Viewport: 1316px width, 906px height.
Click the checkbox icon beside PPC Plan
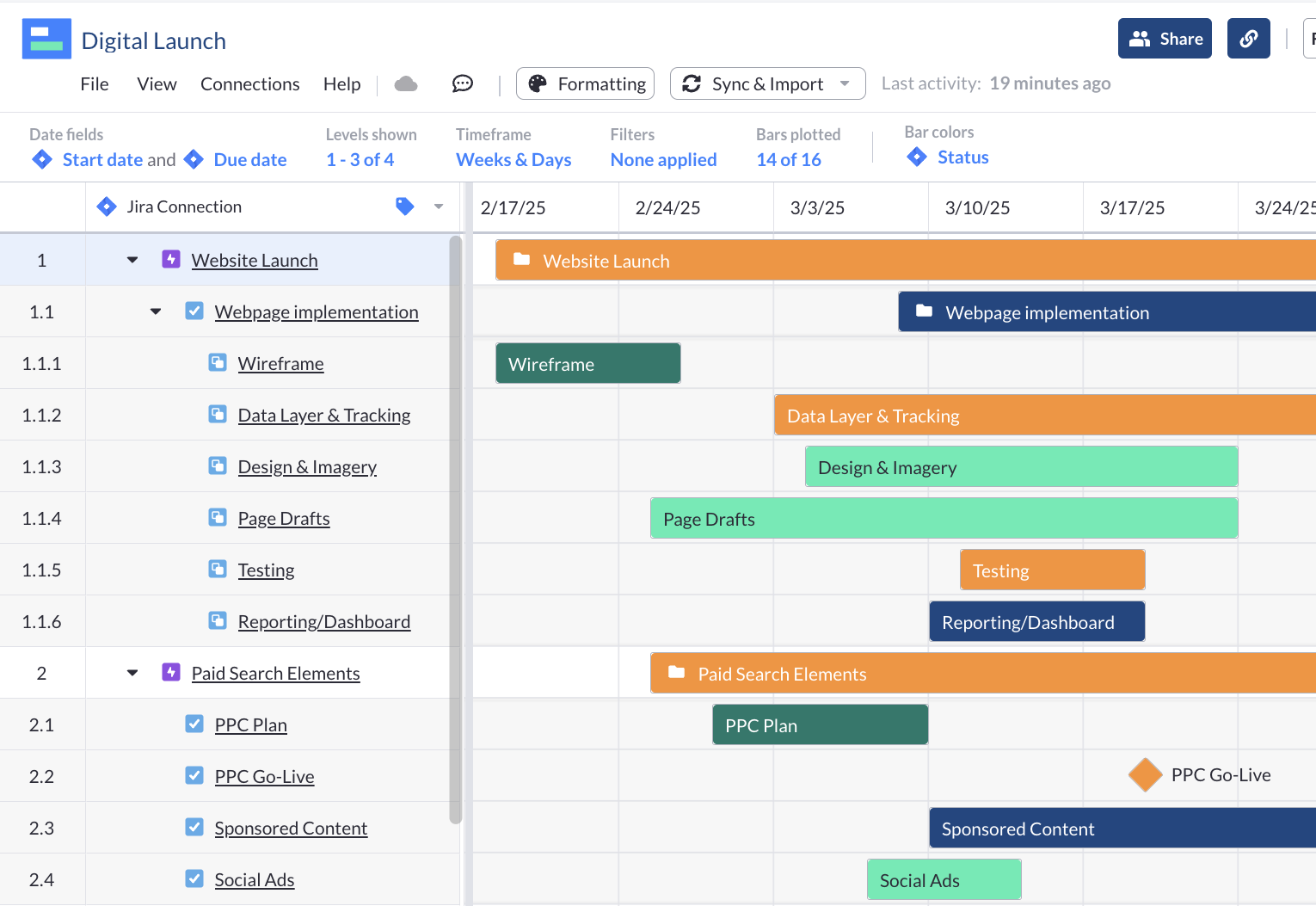pos(194,724)
